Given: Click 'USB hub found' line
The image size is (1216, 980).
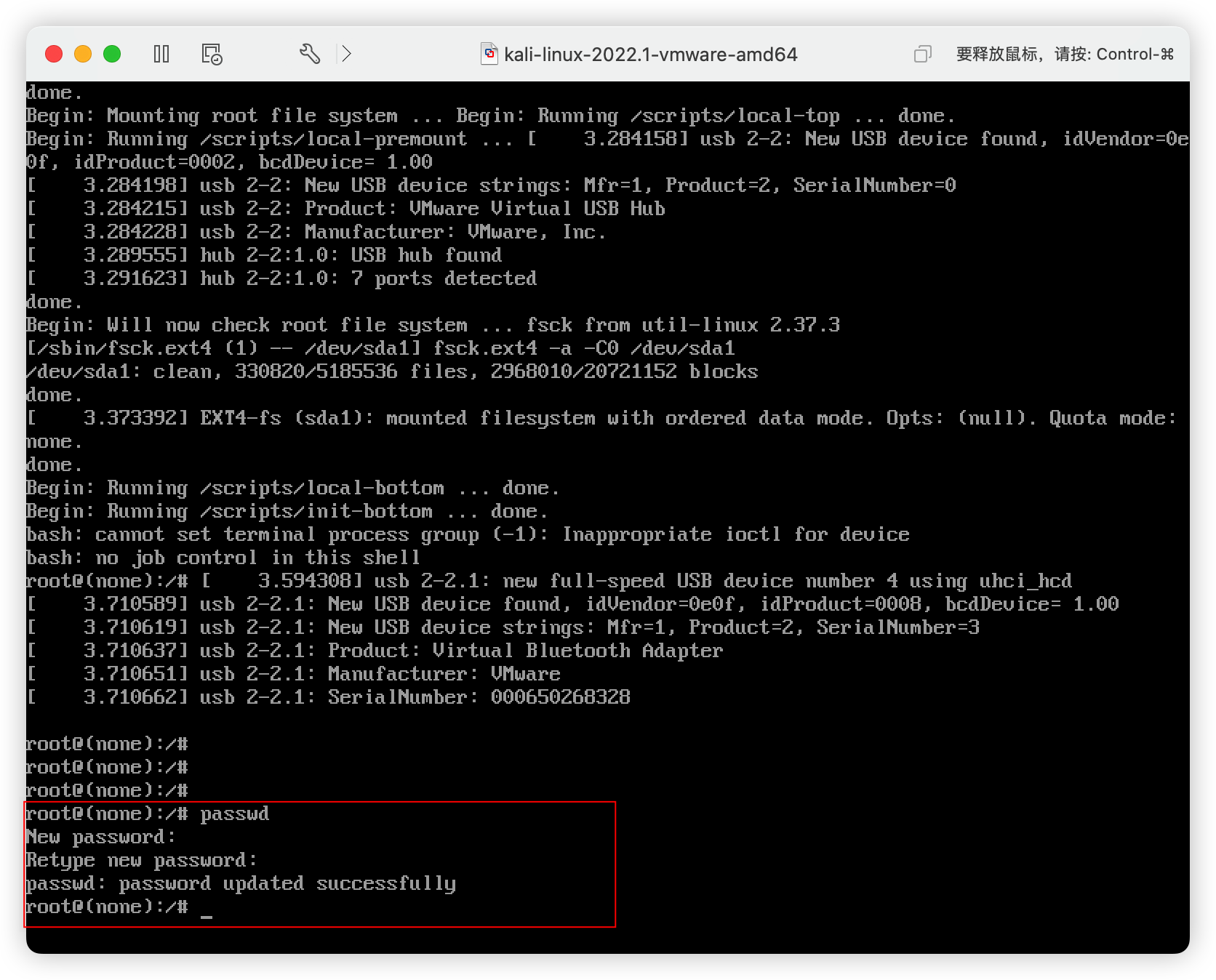Looking at the screenshot, I should (x=264, y=255).
